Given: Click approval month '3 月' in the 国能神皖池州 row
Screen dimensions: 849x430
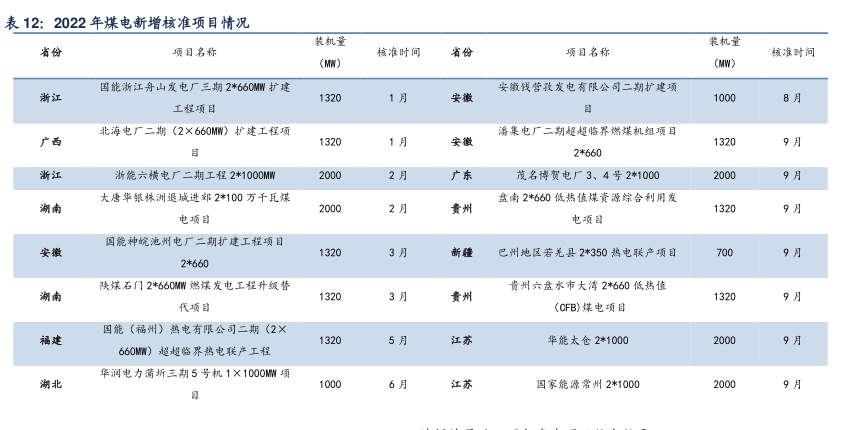Looking at the screenshot, I should tap(398, 252).
